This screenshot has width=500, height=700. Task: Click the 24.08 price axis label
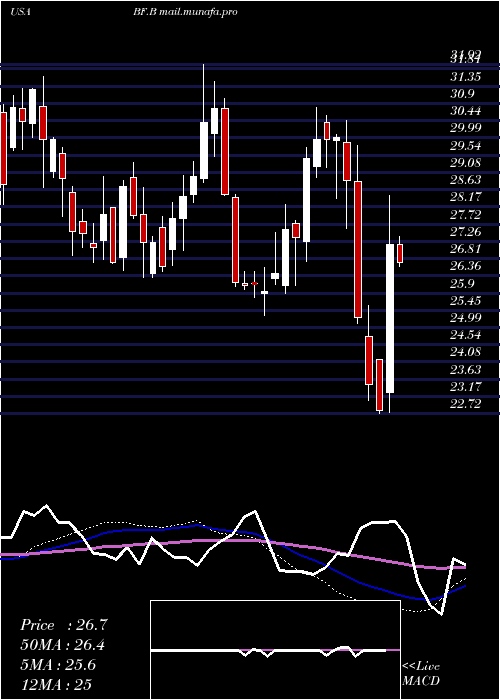pos(465,352)
